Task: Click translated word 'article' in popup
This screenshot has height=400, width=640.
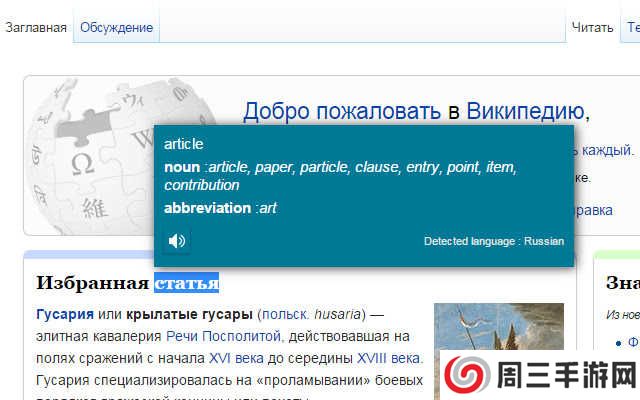Action: click(x=184, y=144)
